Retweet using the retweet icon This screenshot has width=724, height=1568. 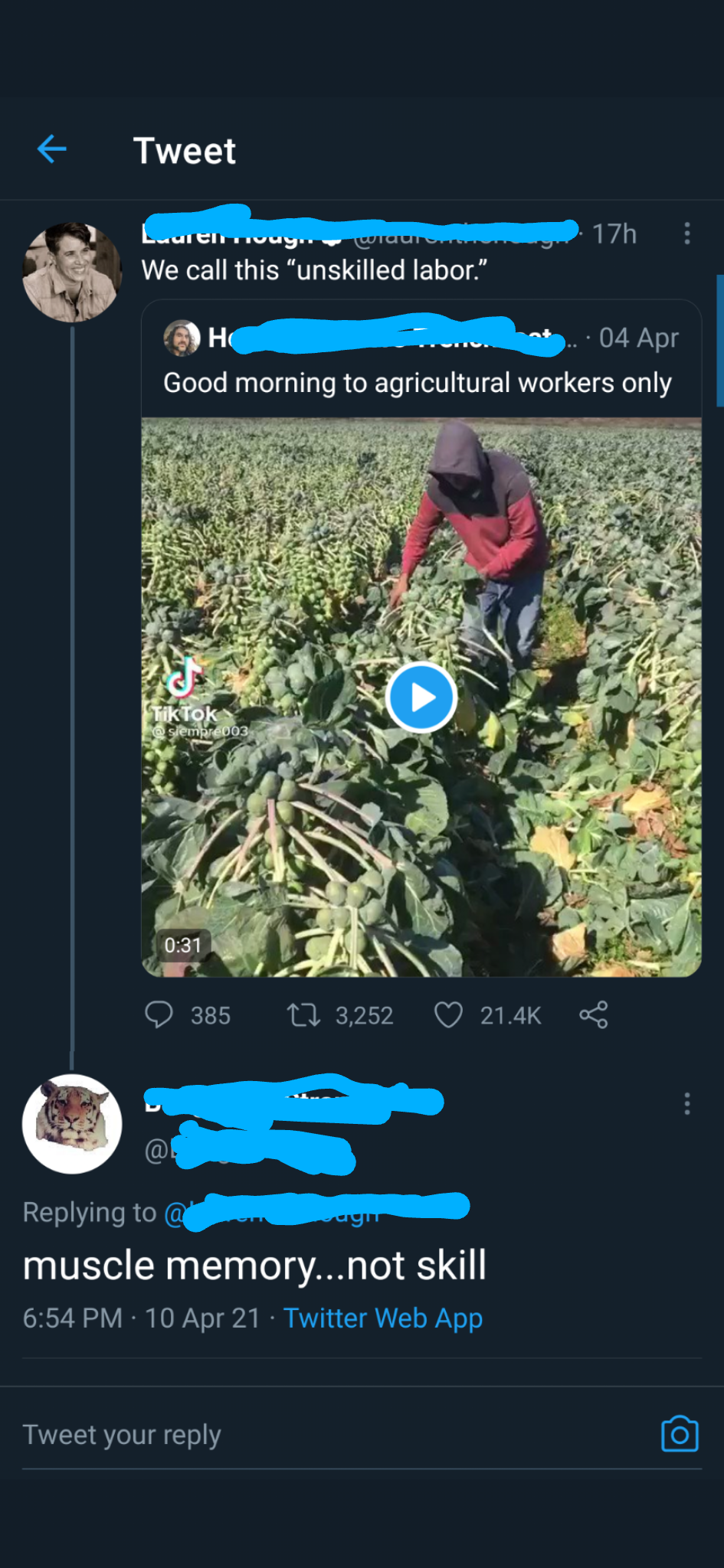click(x=303, y=1015)
